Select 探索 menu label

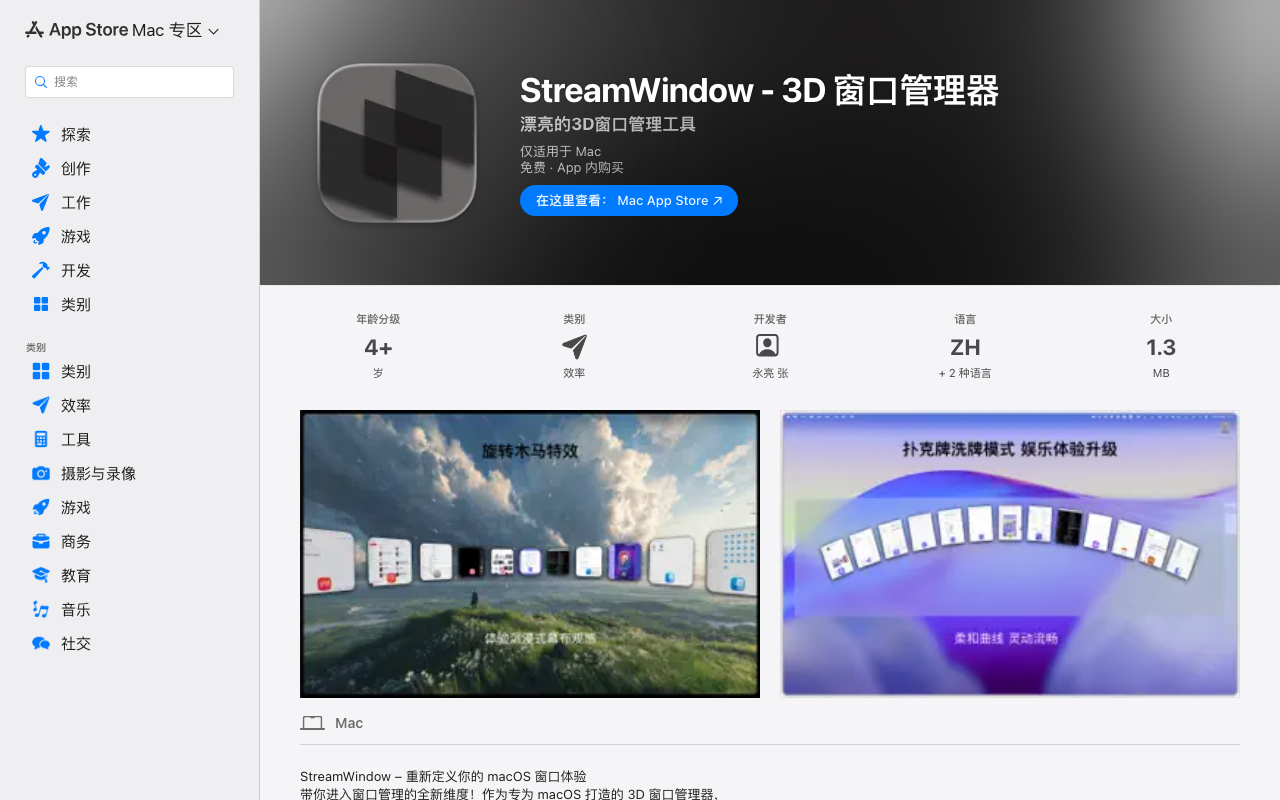[76, 134]
